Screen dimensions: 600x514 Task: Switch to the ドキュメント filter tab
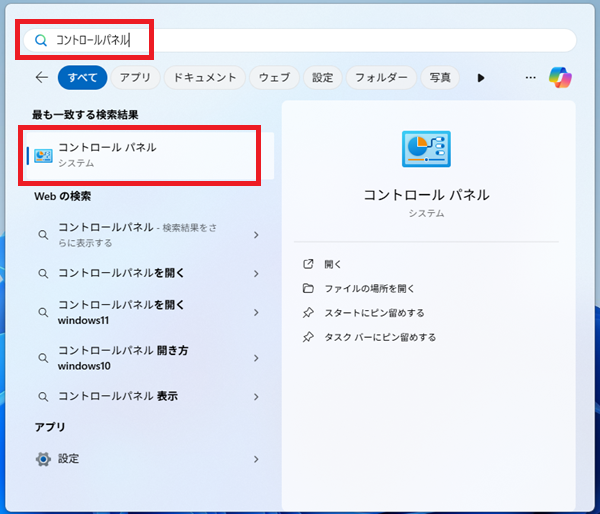click(x=205, y=78)
